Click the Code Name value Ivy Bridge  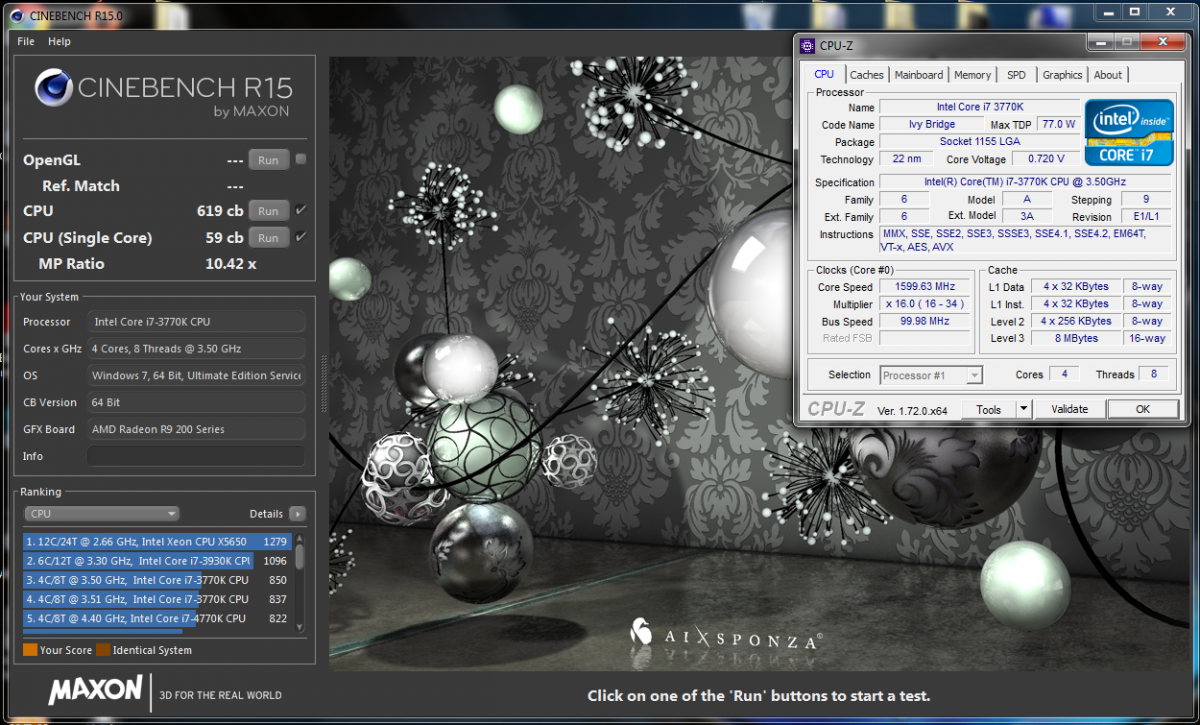931,125
